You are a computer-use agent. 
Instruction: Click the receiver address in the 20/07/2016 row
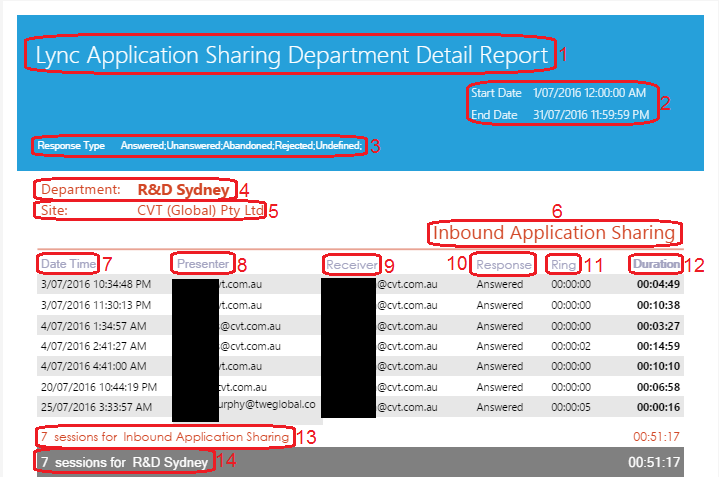coord(407,387)
